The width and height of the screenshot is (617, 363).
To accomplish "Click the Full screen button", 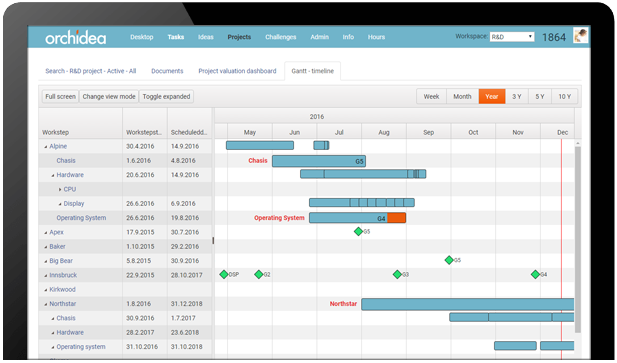I will (x=60, y=96).
